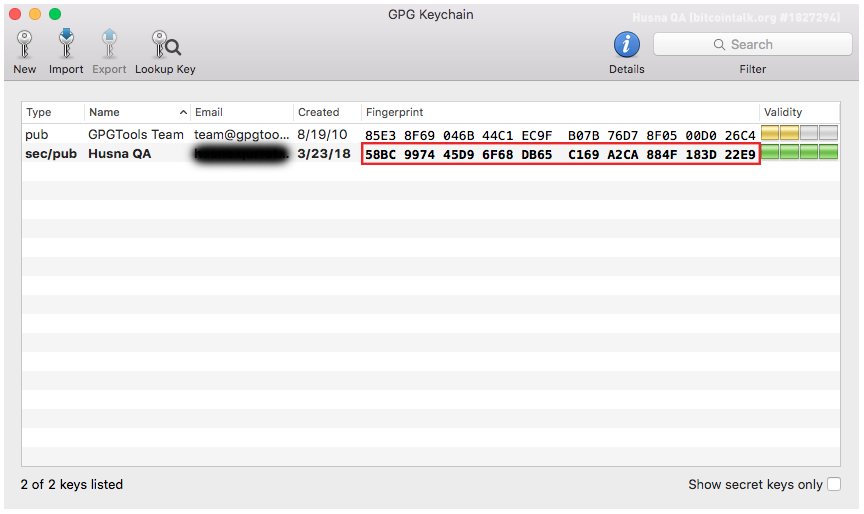Viewport: 864px width, 514px height.
Task: Toggle Show secret keys only checkbox
Action: (x=834, y=484)
